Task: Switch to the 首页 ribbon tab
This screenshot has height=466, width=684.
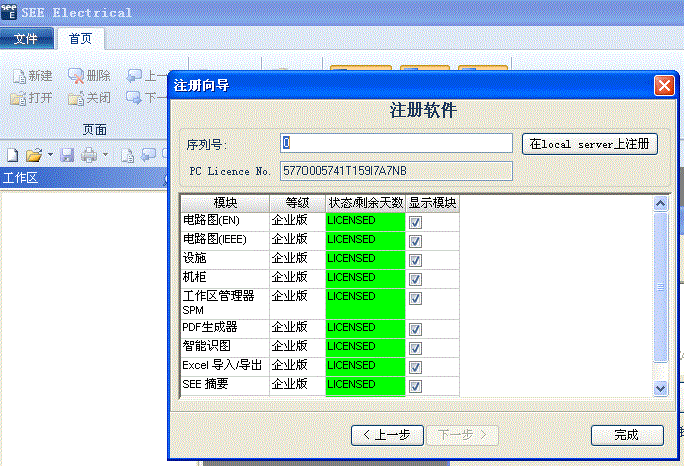Action: point(81,39)
